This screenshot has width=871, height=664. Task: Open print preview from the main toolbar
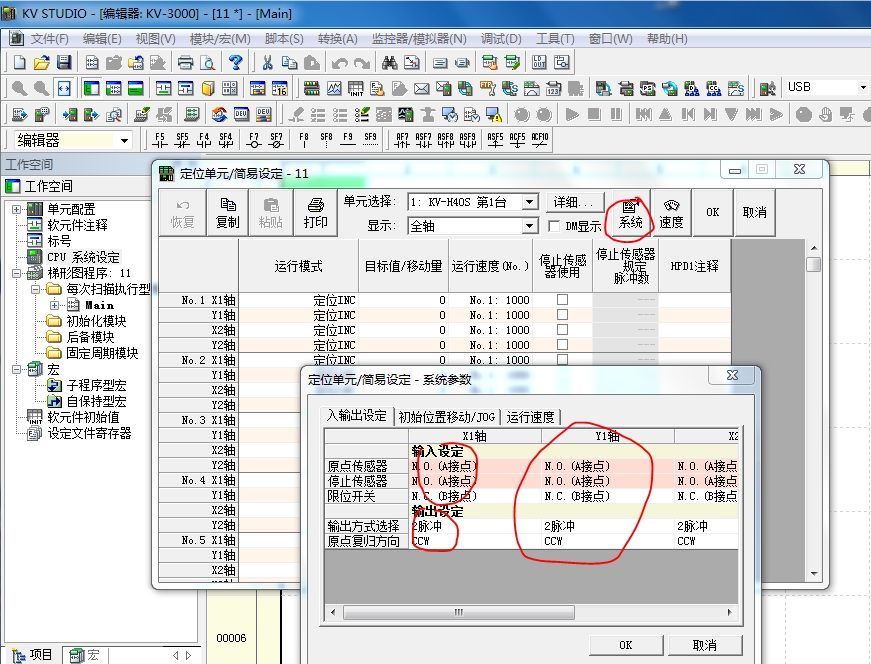point(207,62)
